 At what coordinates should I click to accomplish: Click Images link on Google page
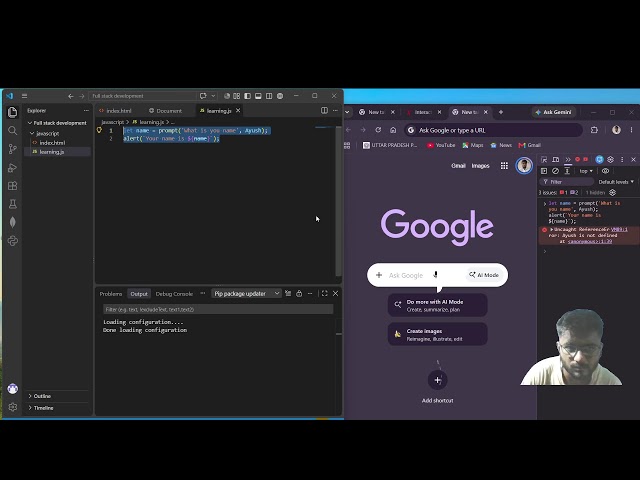480,166
